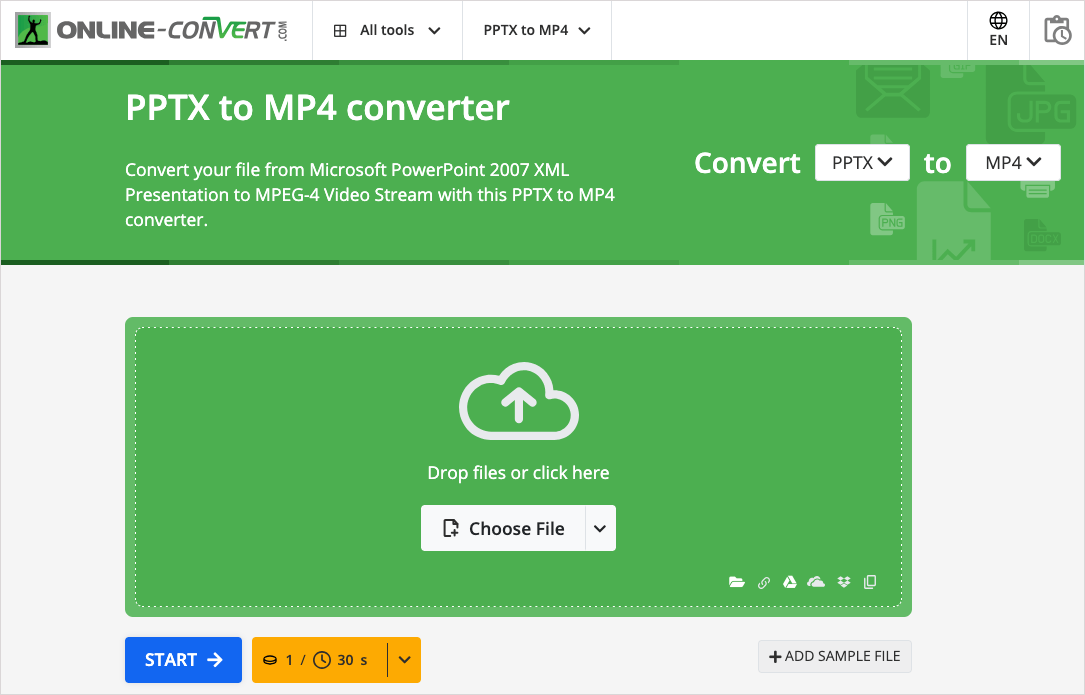
Task: Open the Online-Convert logo homepage link
Action: point(152,30)
